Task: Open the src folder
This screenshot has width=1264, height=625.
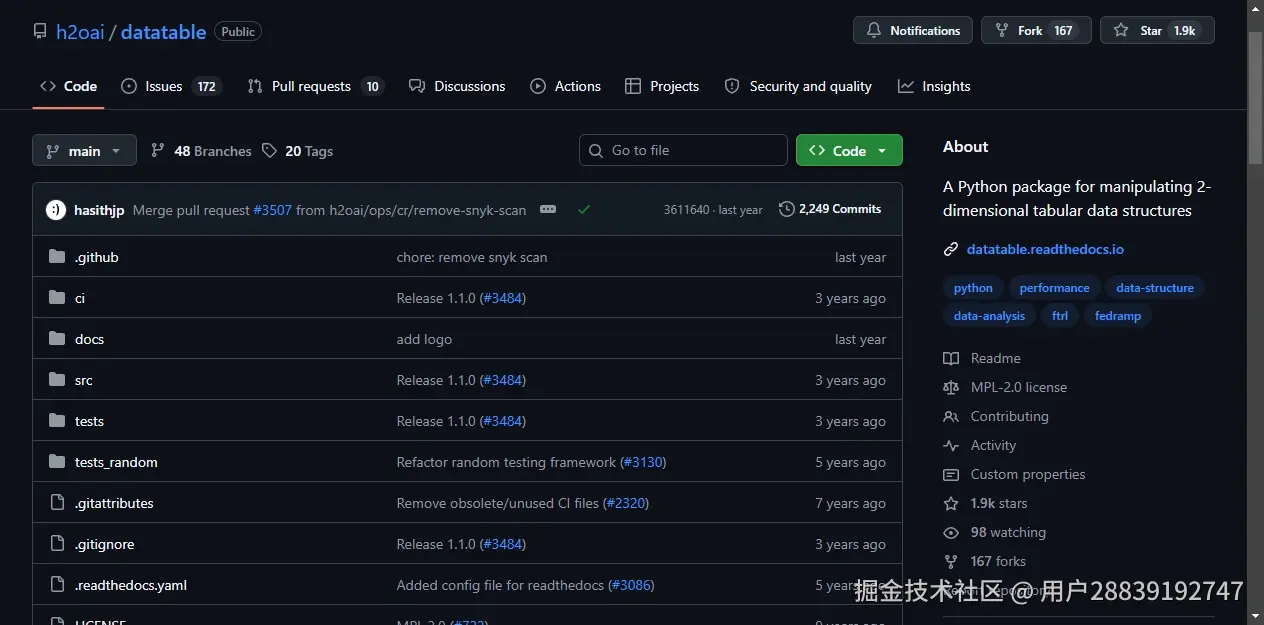Action: tap(83, 380)
